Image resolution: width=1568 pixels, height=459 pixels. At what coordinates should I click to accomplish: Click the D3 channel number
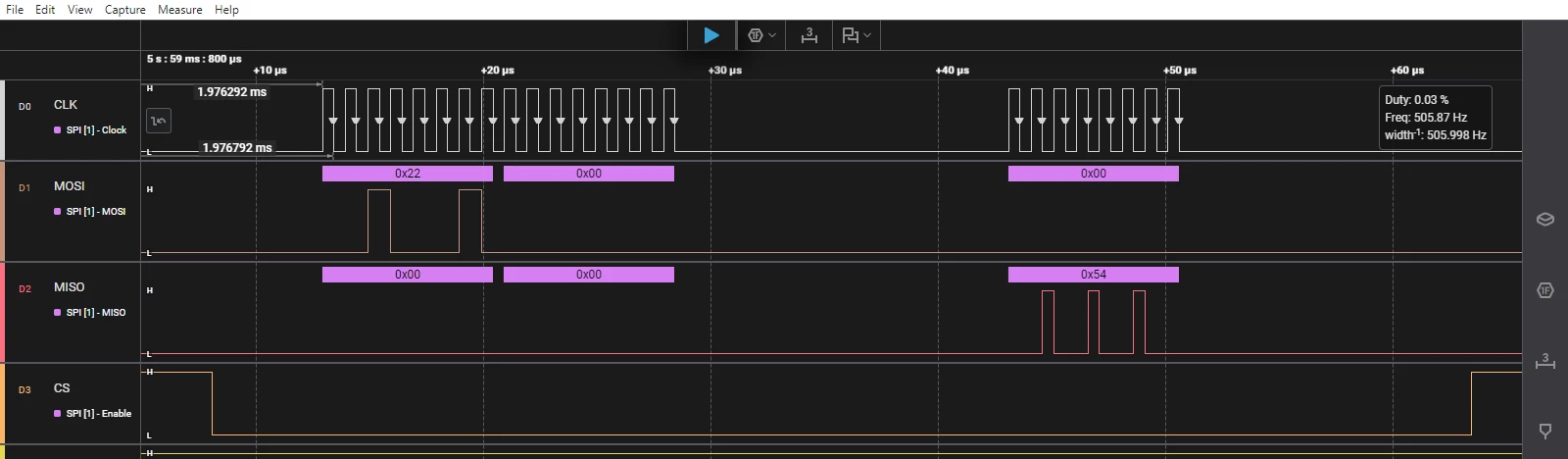[24, 389]
